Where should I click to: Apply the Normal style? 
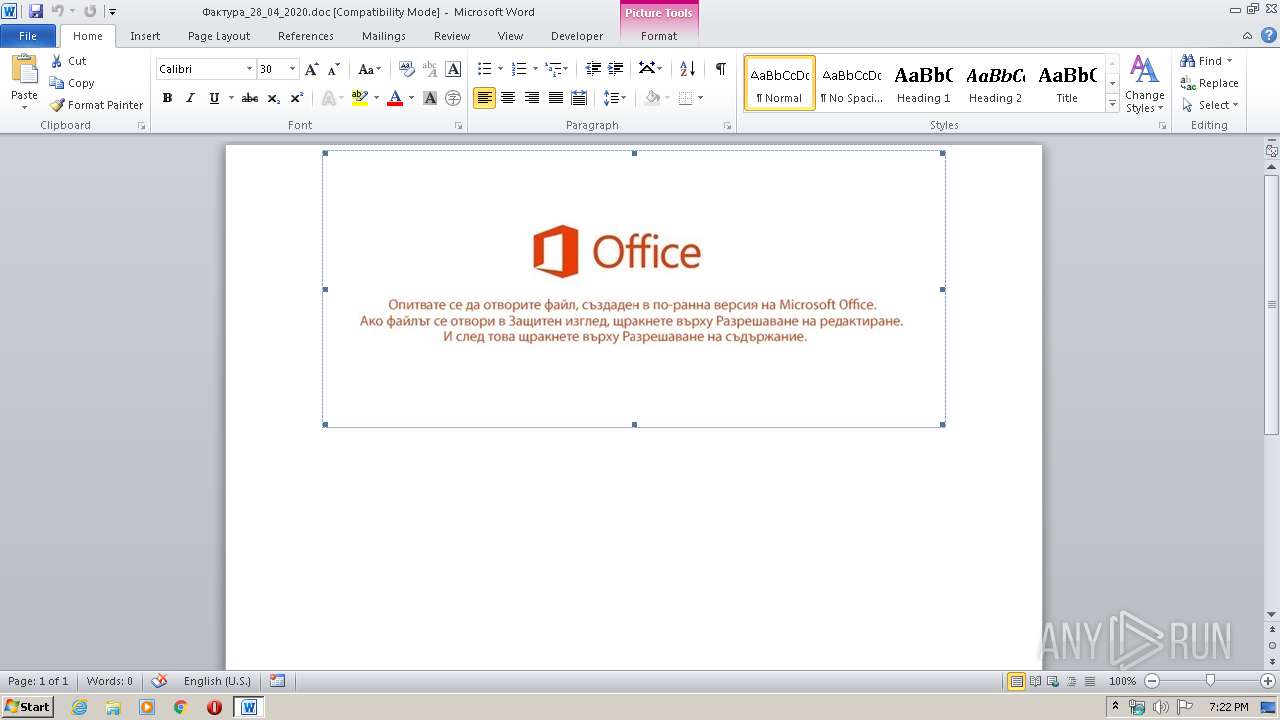[779, 83]
